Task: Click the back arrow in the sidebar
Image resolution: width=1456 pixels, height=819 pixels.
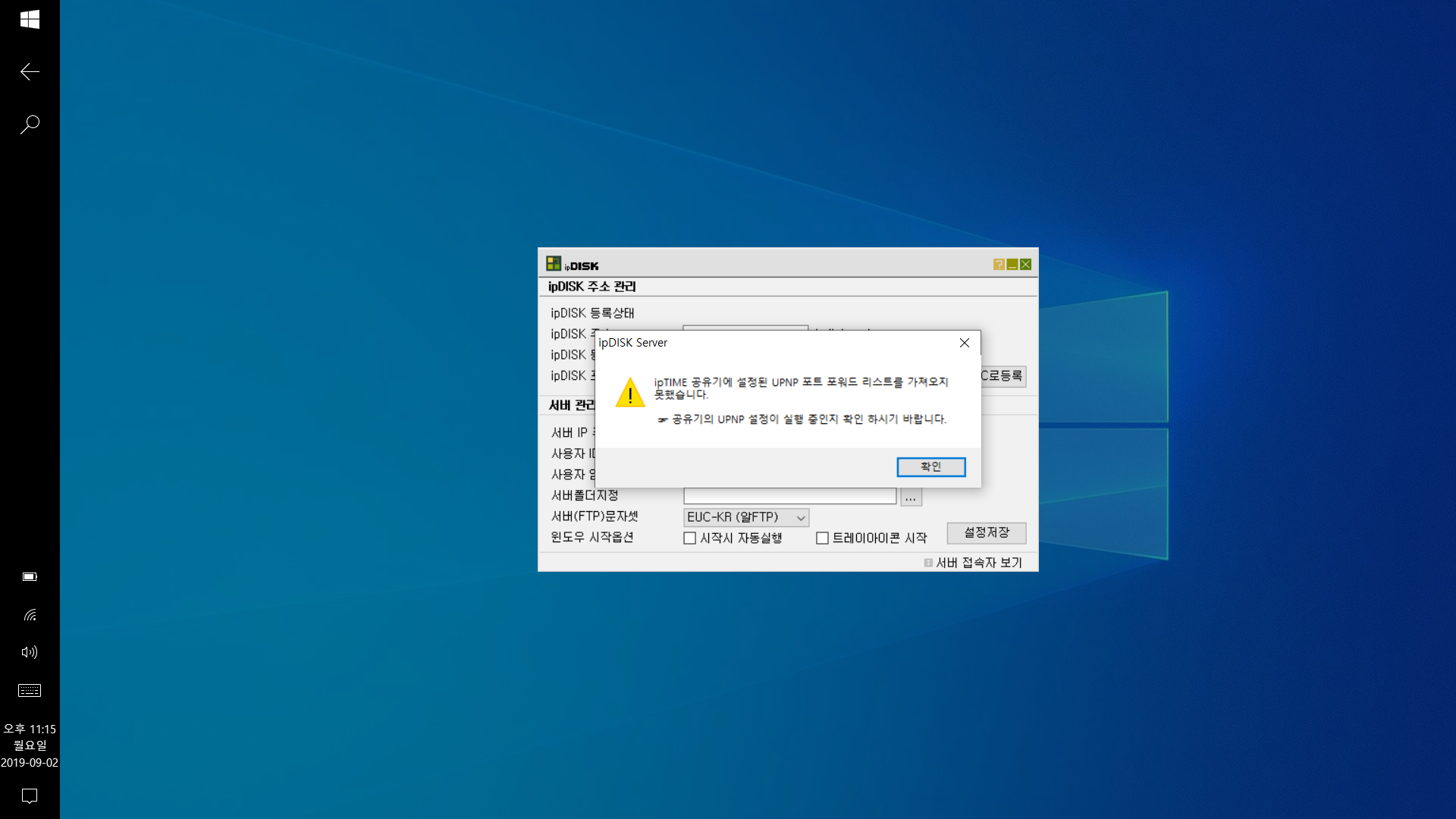Action: [30, 72]
